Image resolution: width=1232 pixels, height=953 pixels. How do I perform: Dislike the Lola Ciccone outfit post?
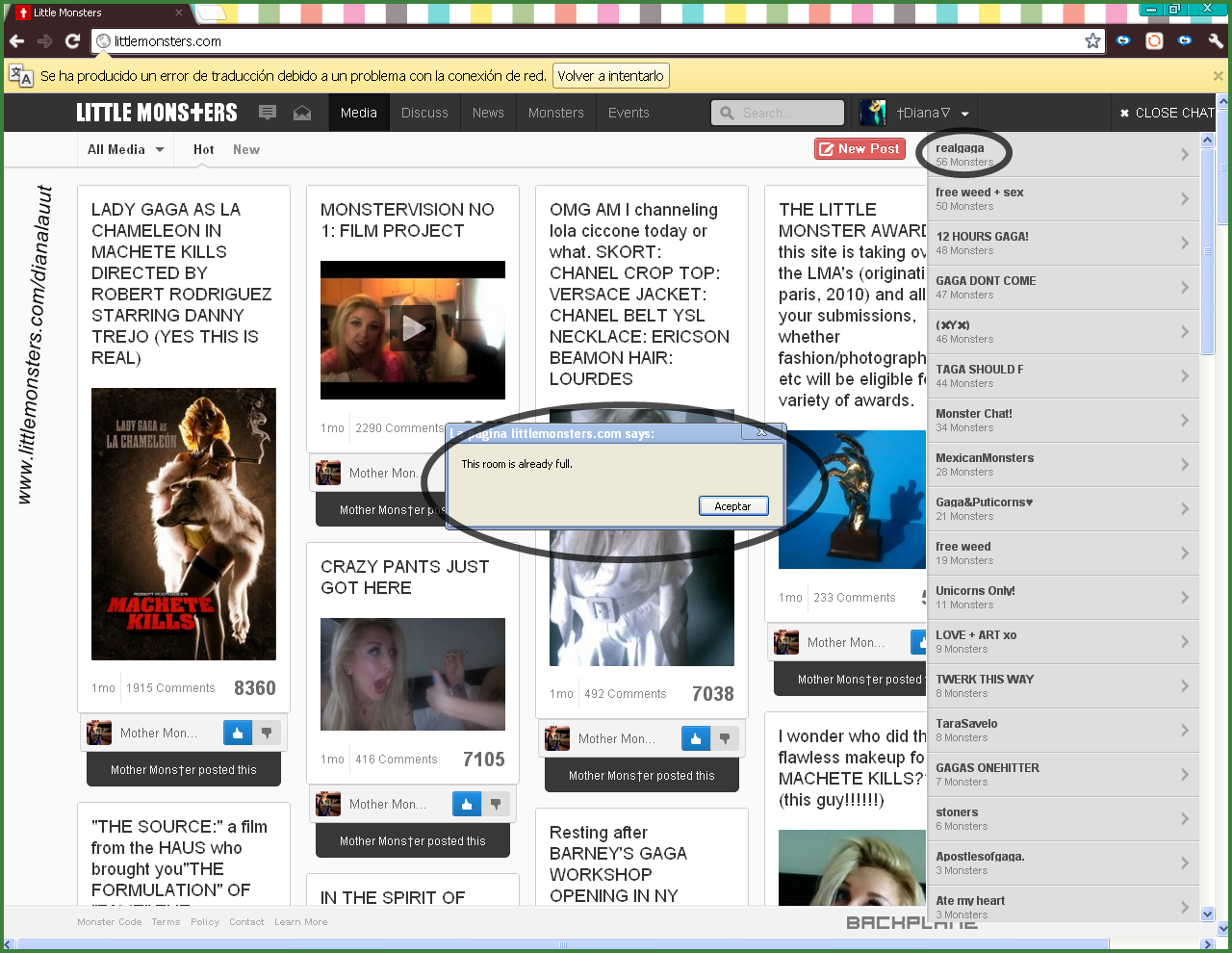pos(725,738)
